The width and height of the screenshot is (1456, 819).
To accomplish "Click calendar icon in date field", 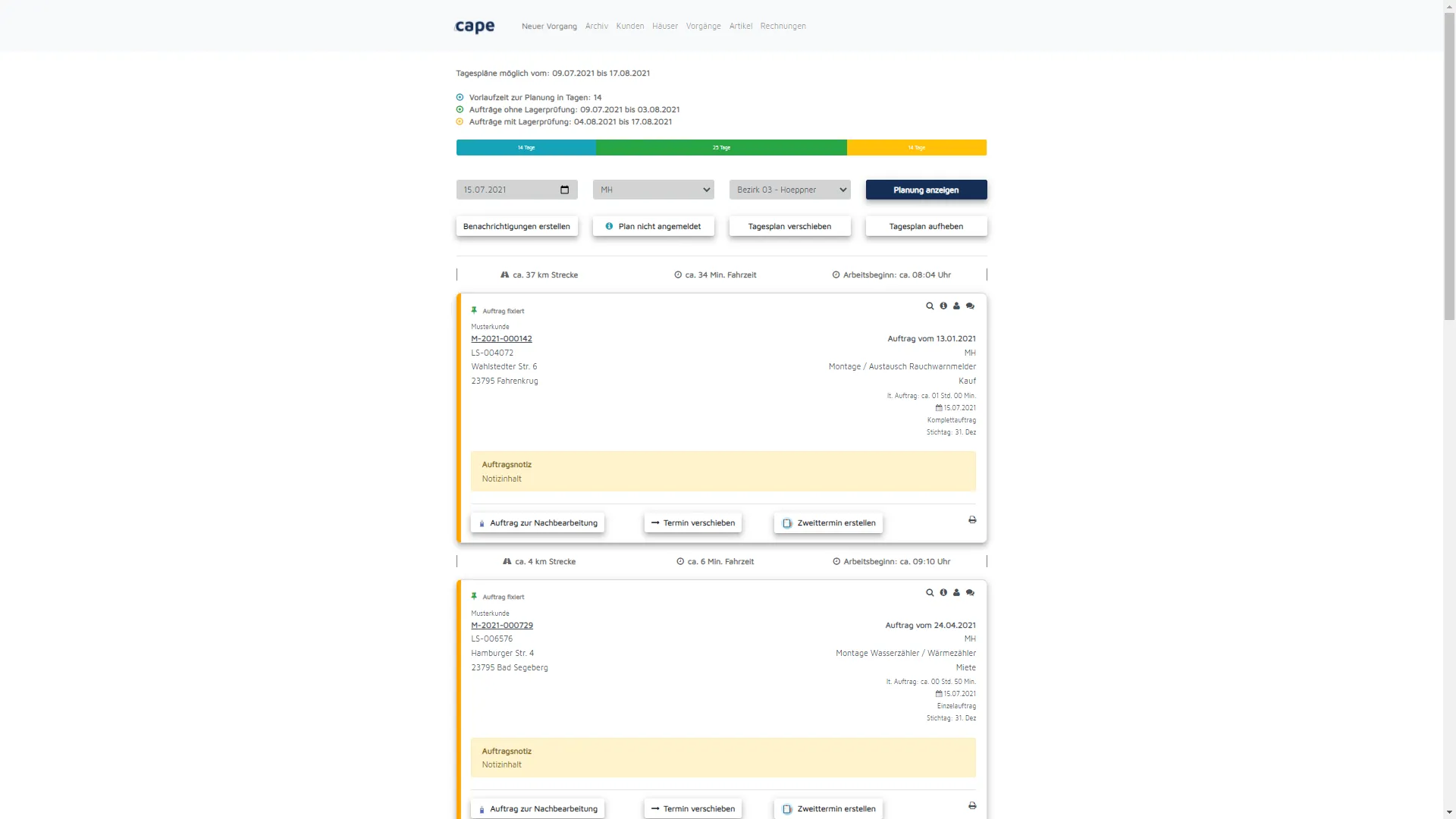I will pos(564,190).
